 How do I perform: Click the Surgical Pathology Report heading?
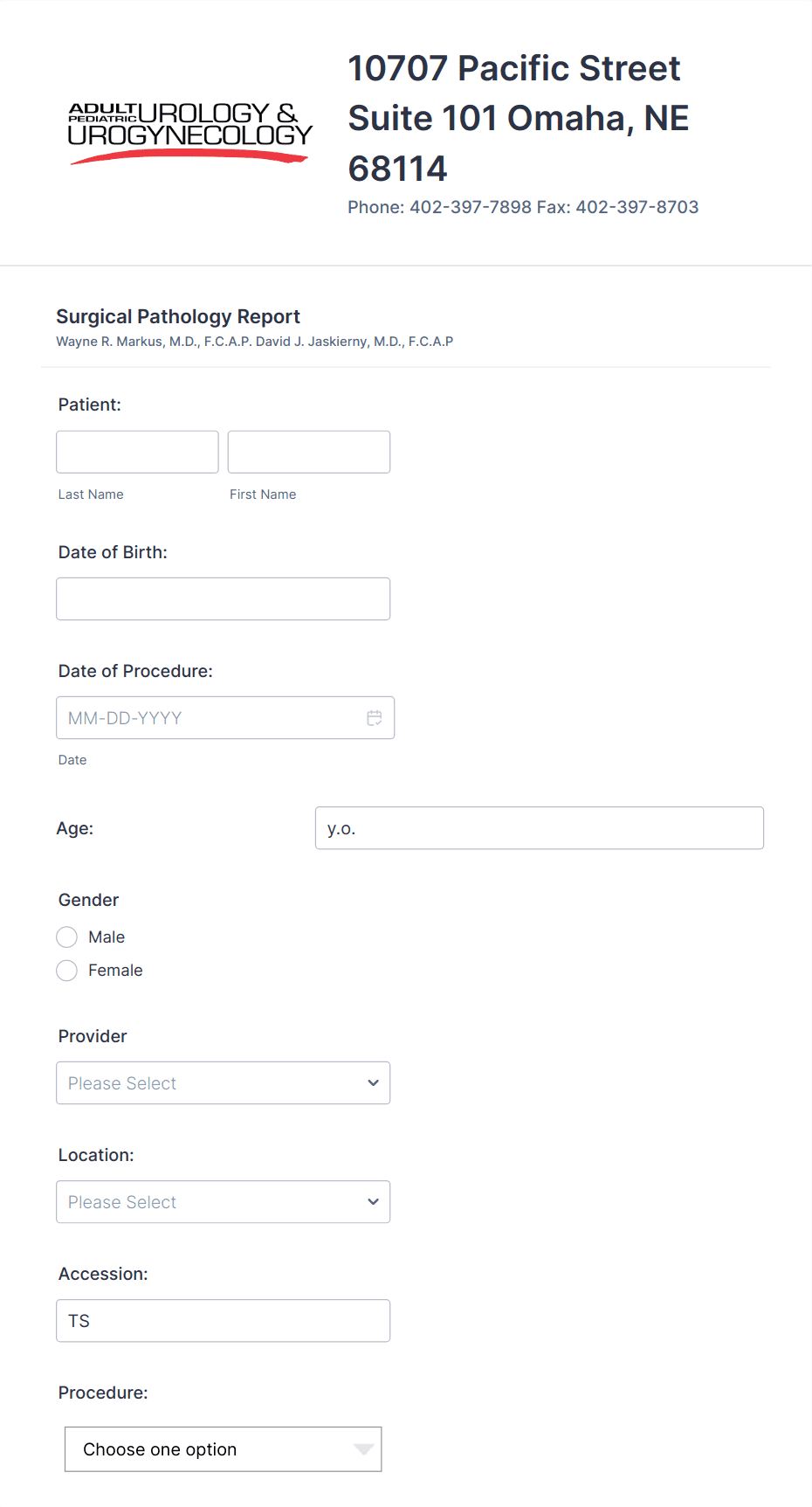178,316
